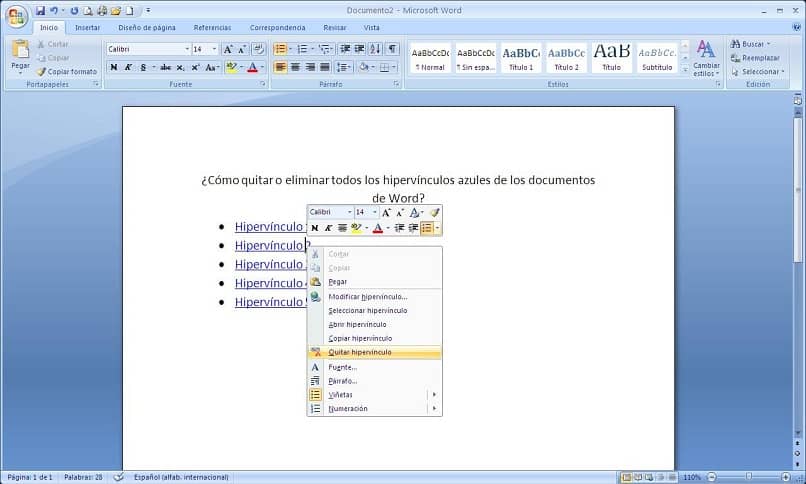Click the Redo icon in Quick Access Toolbar
The height and width of the screenshot is (484, 806).
[x=75, y=10]
